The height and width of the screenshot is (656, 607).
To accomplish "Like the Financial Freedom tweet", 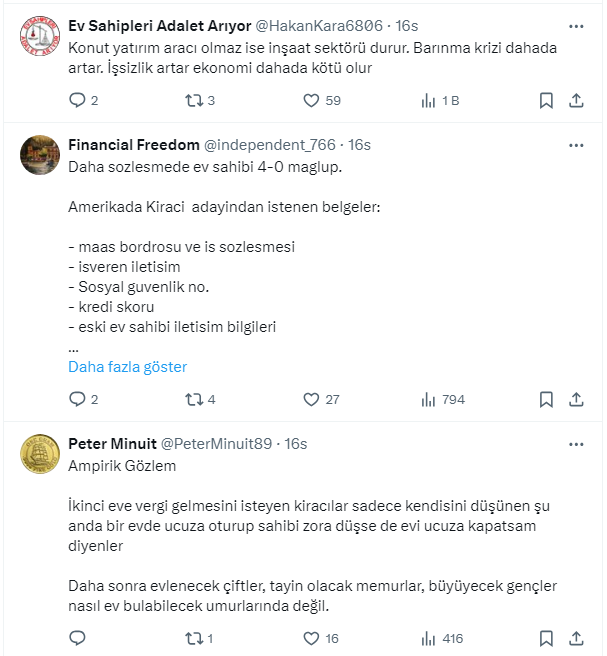I will coord(310,399).
